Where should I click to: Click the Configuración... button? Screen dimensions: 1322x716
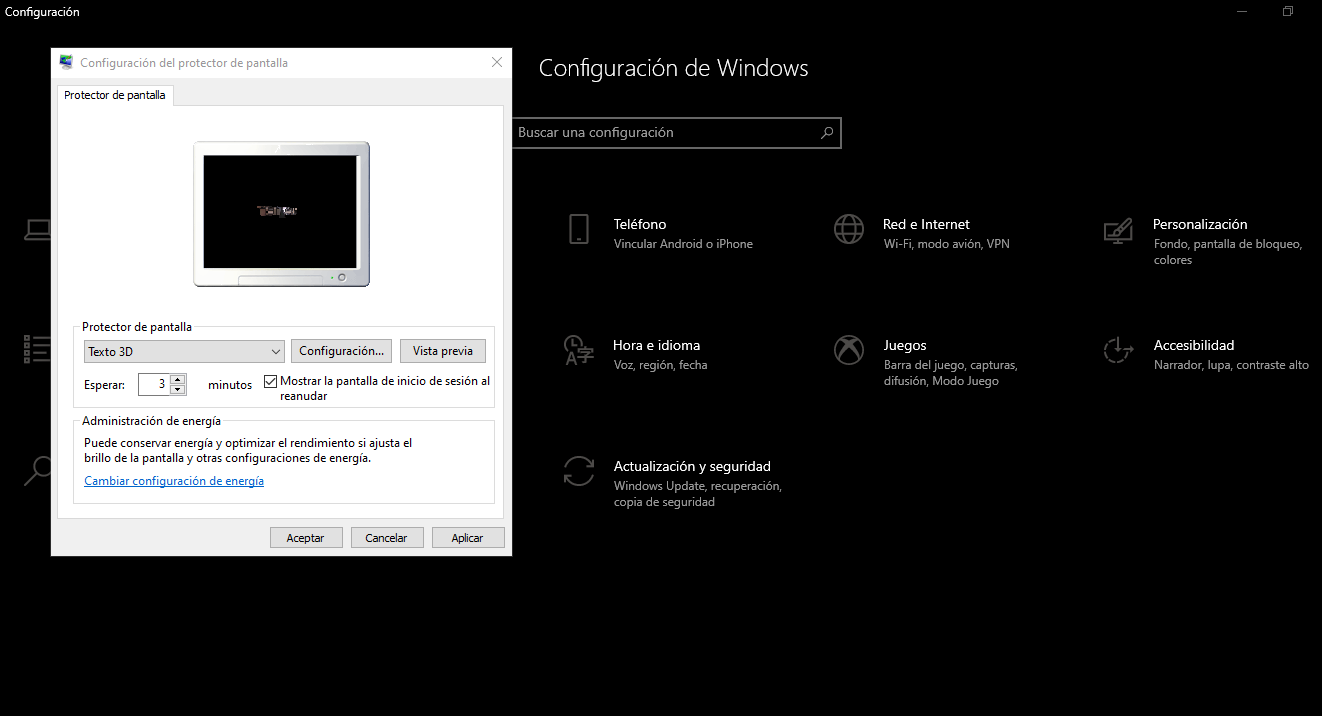point(341,351)
